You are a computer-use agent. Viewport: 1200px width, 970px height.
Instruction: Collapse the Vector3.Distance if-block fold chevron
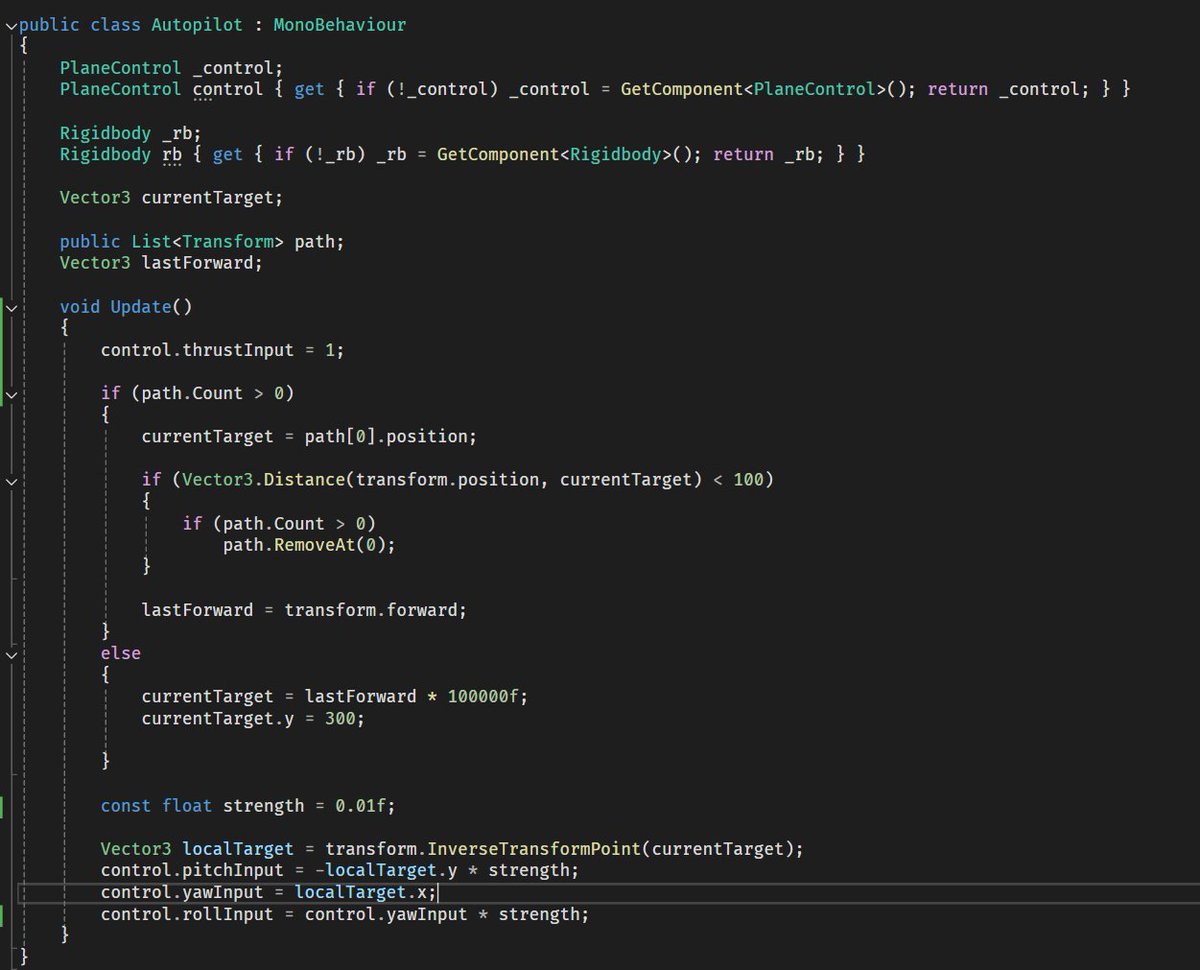pyautogui.click(x=11, y=482)
